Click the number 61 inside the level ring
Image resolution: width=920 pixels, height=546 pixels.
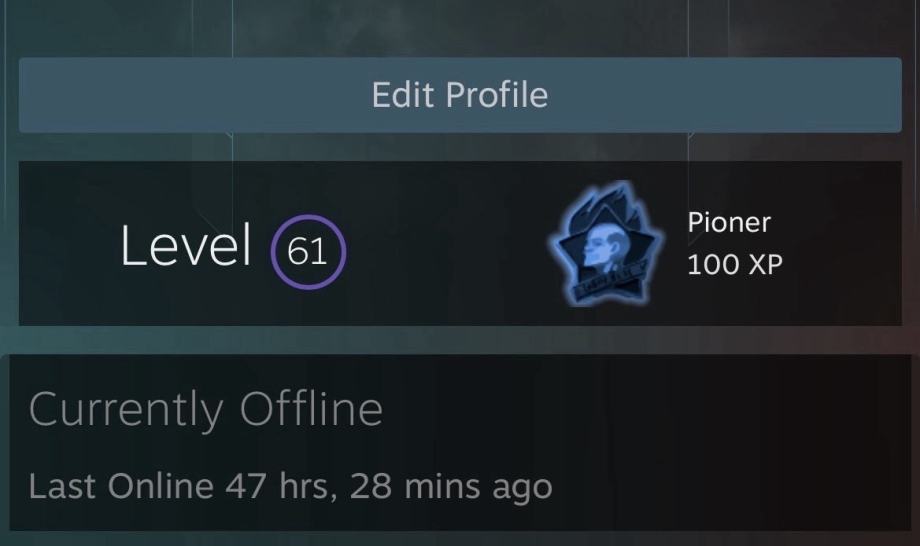(x=307, y=252)
